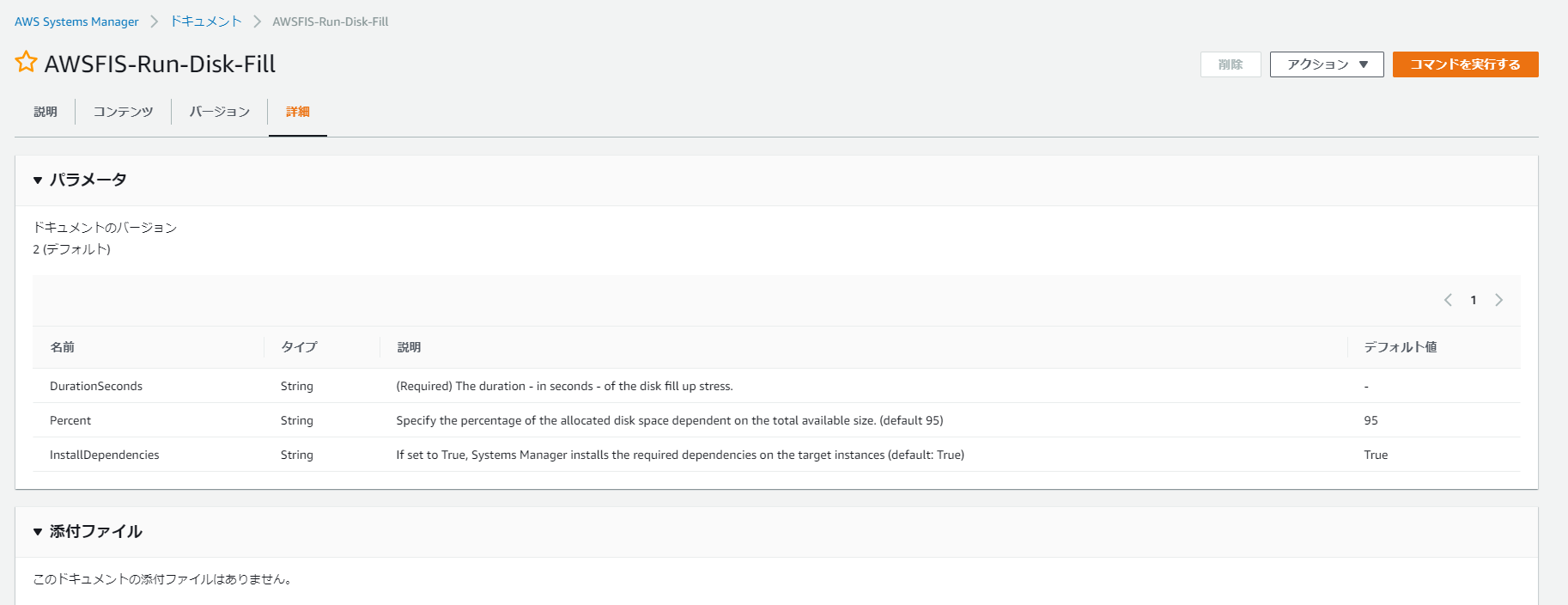Click the AWSFIS-Run-Disk-Fill page title
The width and height of the screenshot is (1568, 605).
160,64
